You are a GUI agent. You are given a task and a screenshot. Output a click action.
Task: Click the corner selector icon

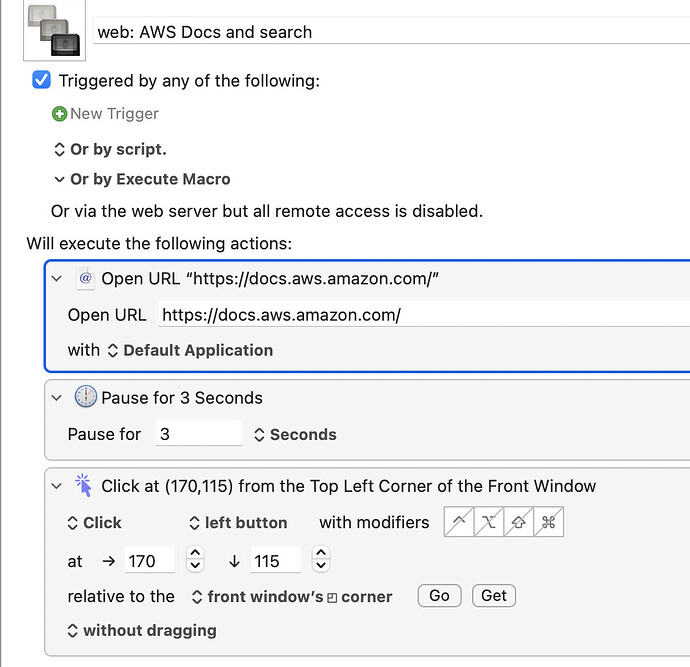332,598
